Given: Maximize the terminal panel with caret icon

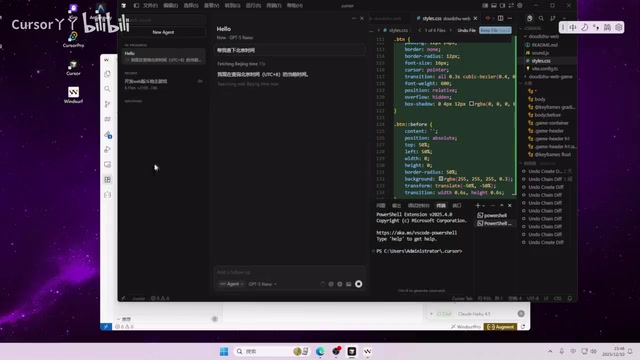Looking at the screenshot, I should click(502, 205).
